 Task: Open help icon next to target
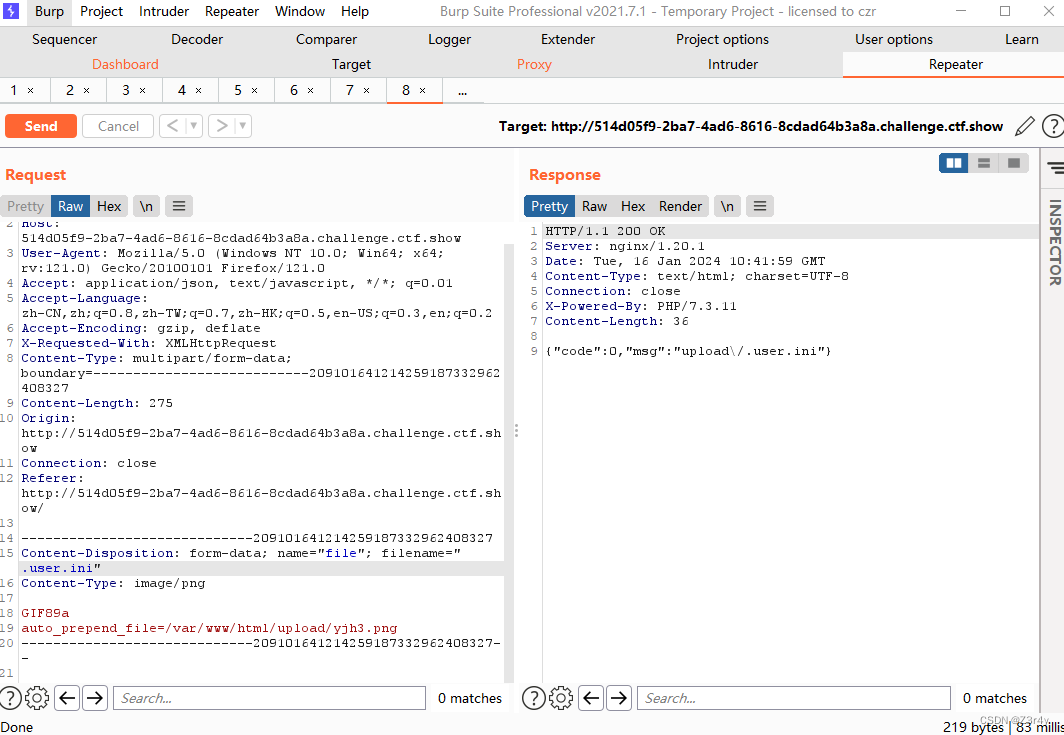point(1052,126)
